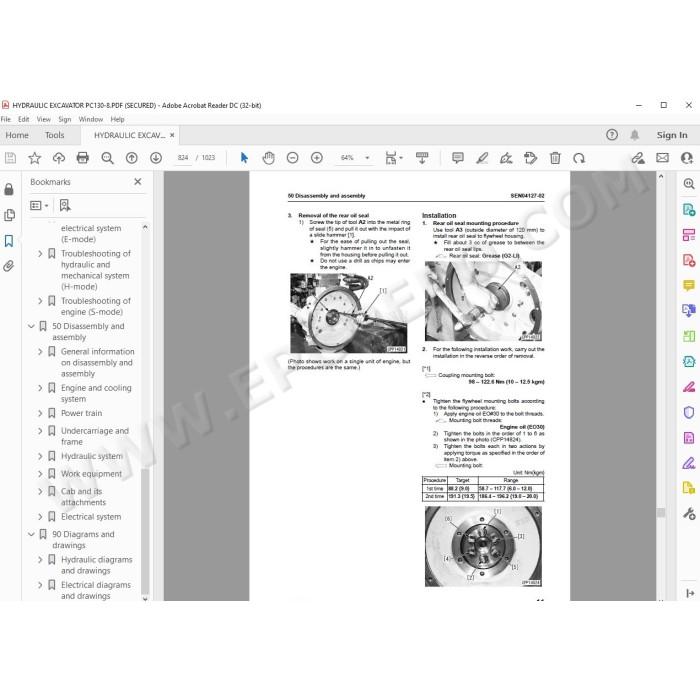Activate the Hand pan tool

tap(268, 158)
